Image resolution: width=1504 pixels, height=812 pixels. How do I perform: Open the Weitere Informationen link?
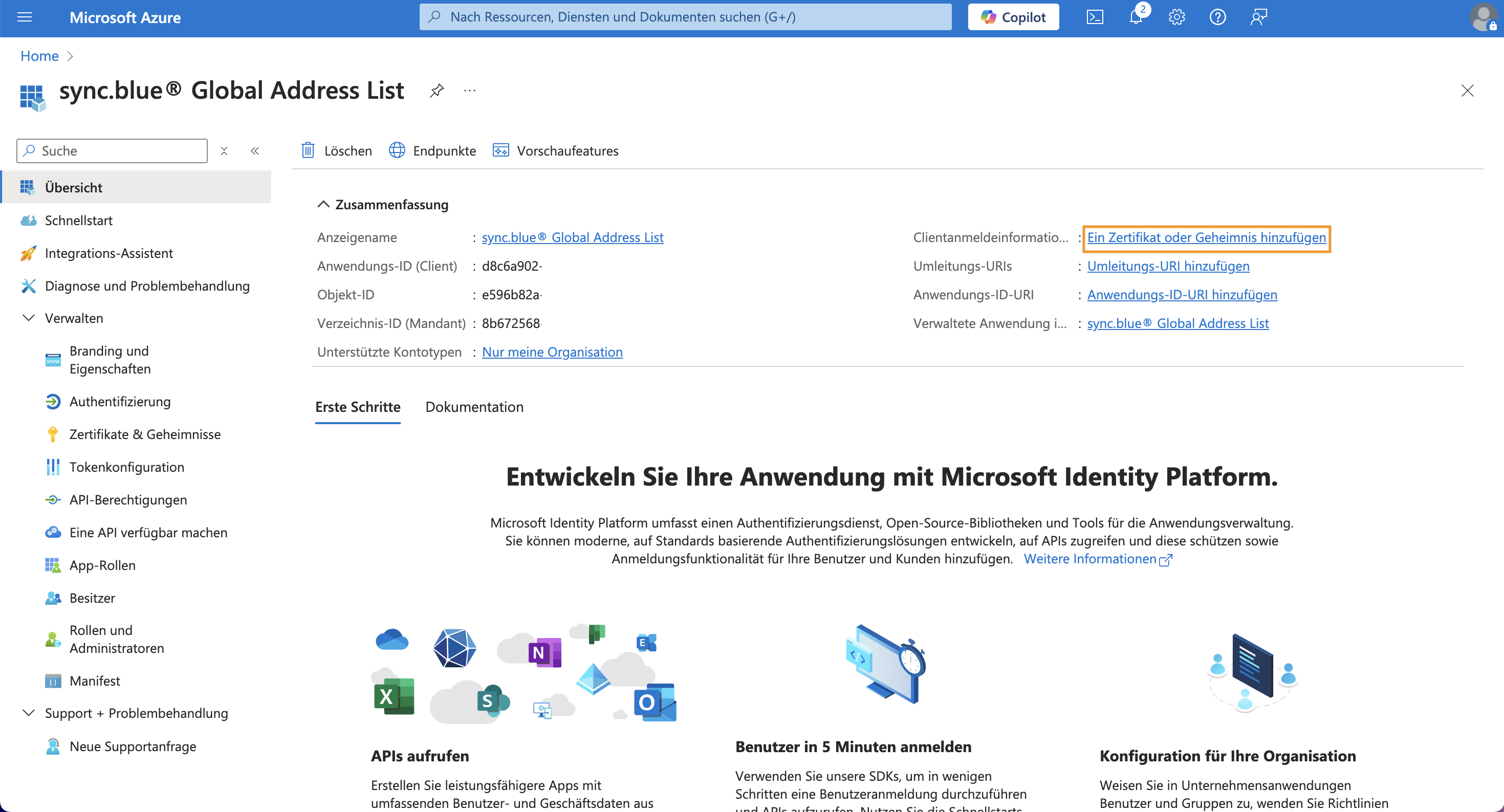[x=1098, y=559]
